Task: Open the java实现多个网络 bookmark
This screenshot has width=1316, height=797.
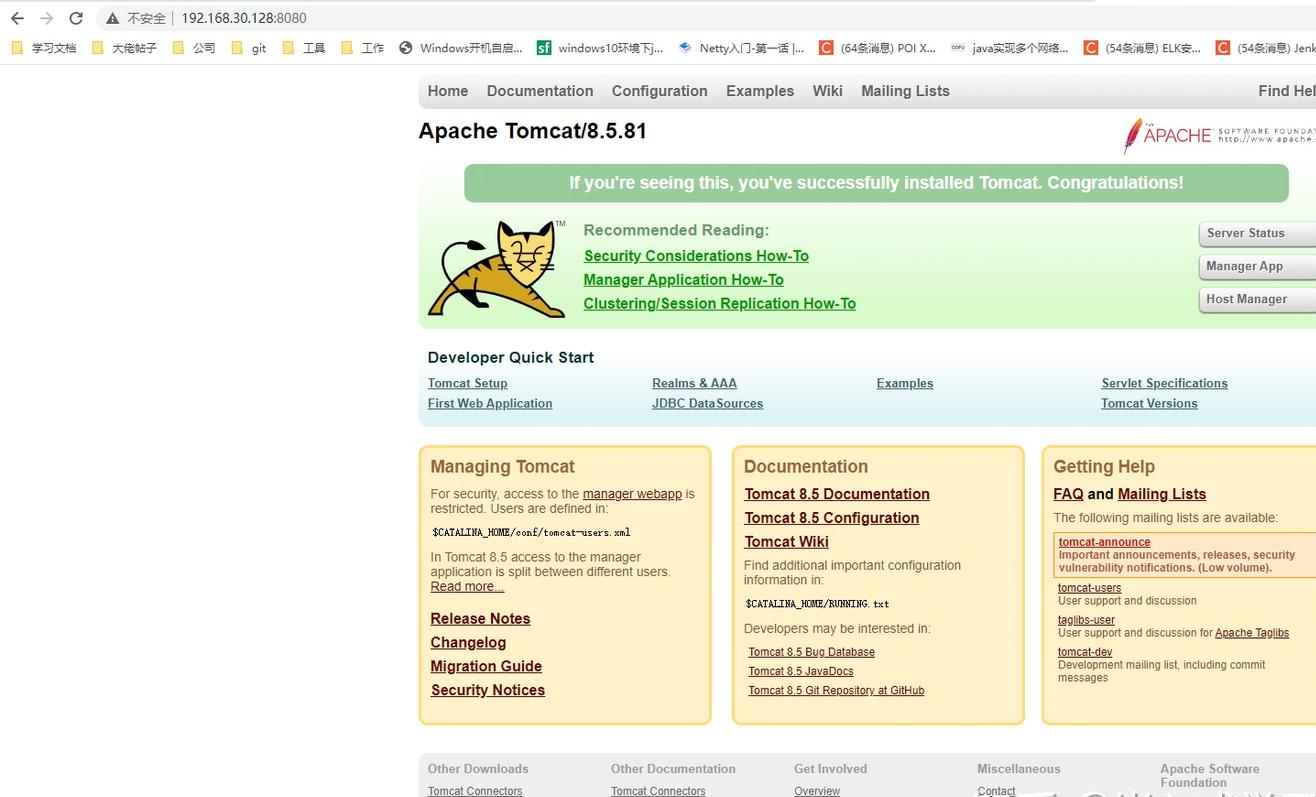Action: pyautogui.click(x=1010, y=47)
